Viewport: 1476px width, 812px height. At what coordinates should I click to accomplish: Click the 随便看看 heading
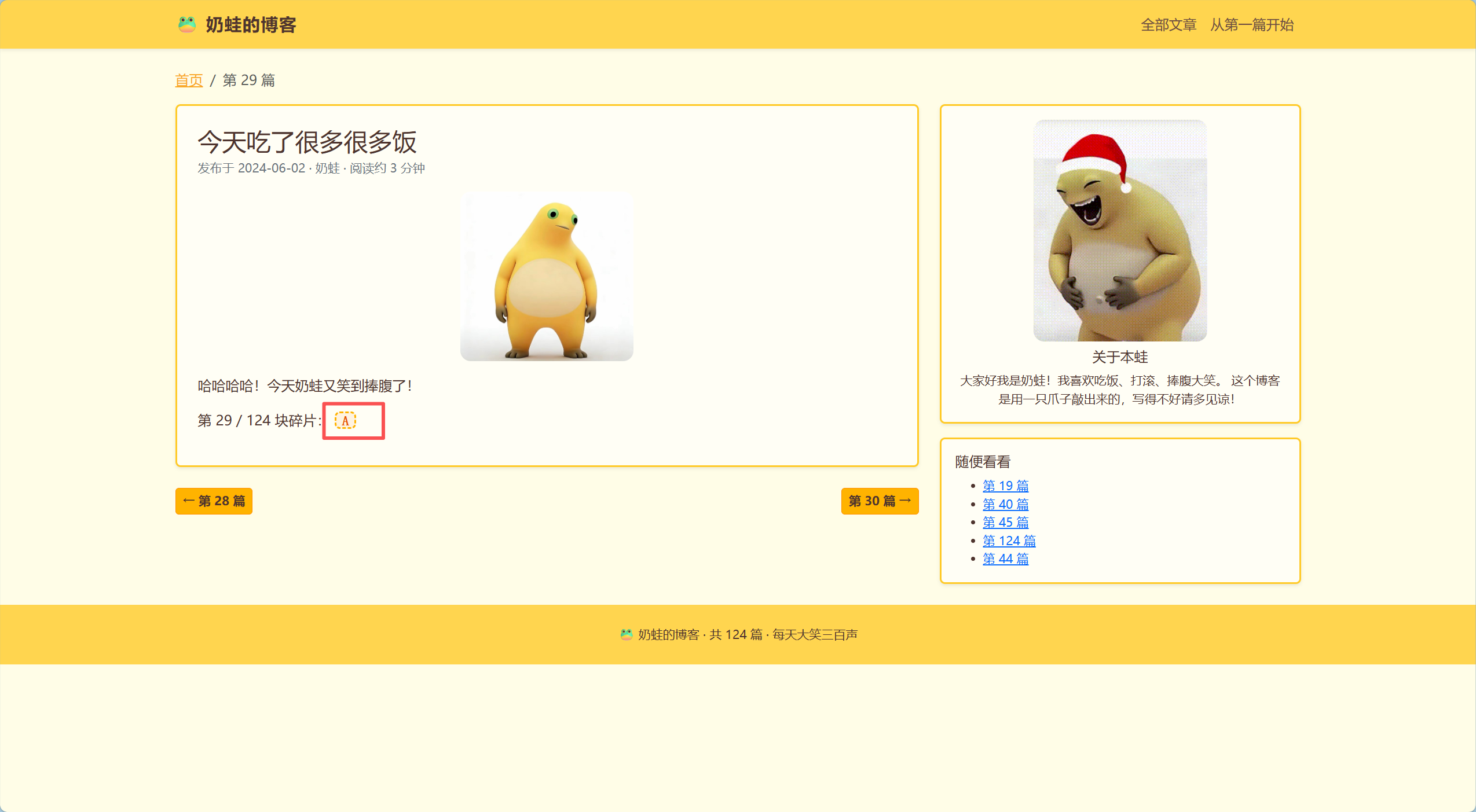click(x=983, y=462)
